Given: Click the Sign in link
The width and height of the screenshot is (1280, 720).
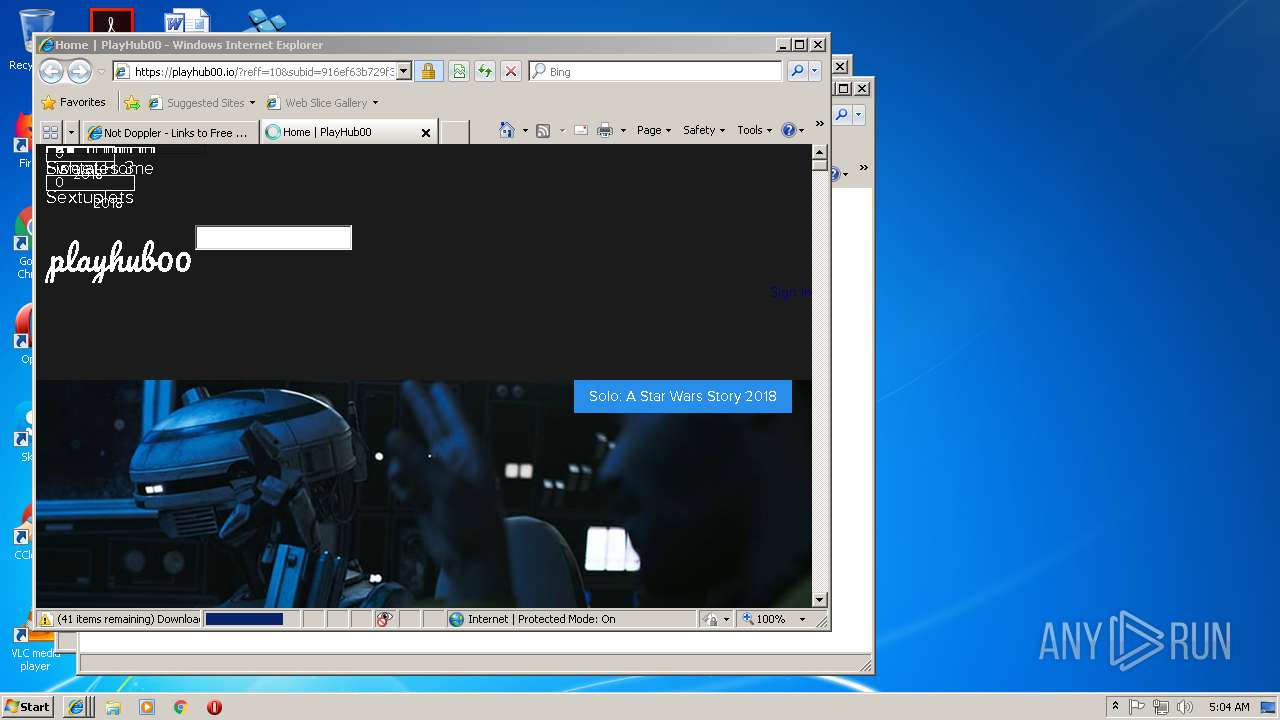Looking at the screenshot, I should click(x=790, y=292).
